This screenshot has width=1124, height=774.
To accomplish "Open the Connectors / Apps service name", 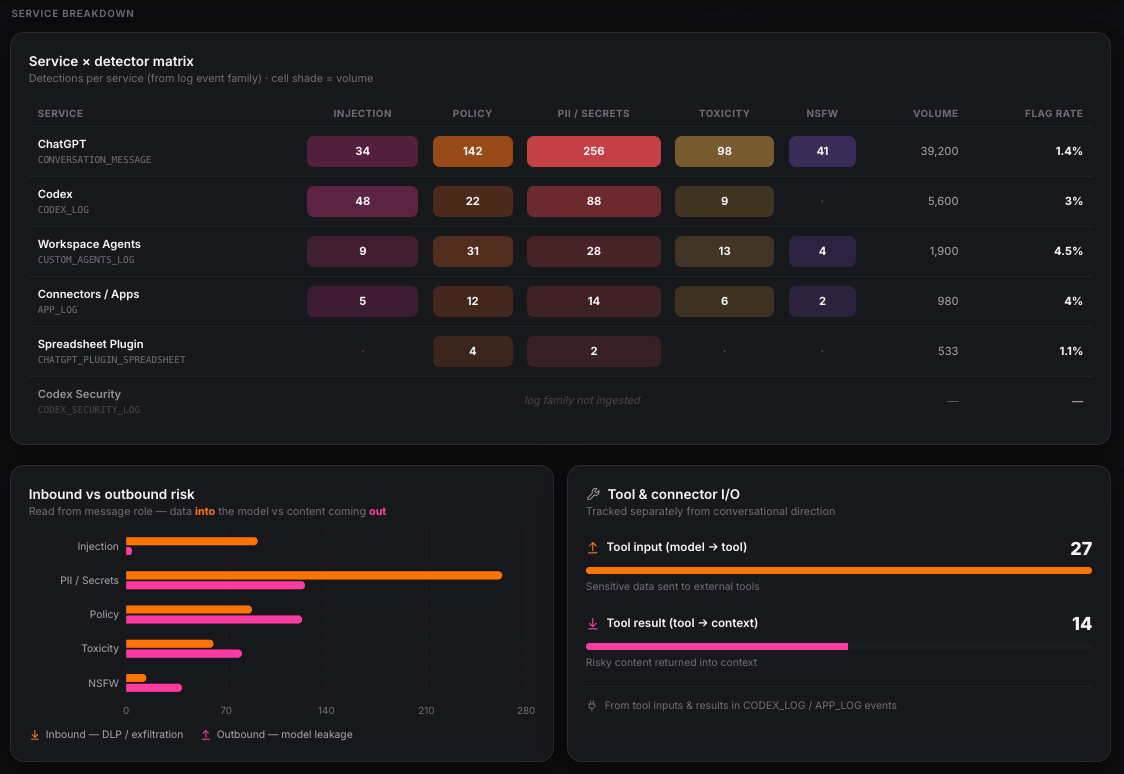I will [x=88, y=294].
